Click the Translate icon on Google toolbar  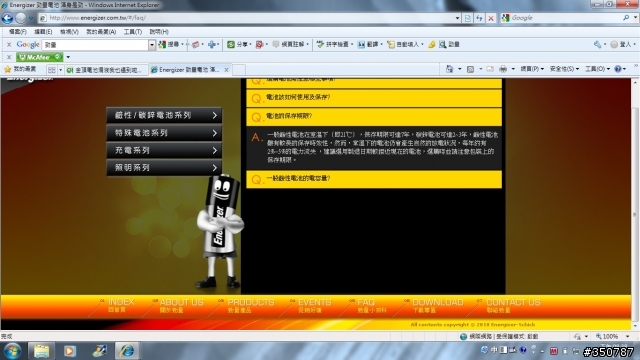[x=361, y=44]
